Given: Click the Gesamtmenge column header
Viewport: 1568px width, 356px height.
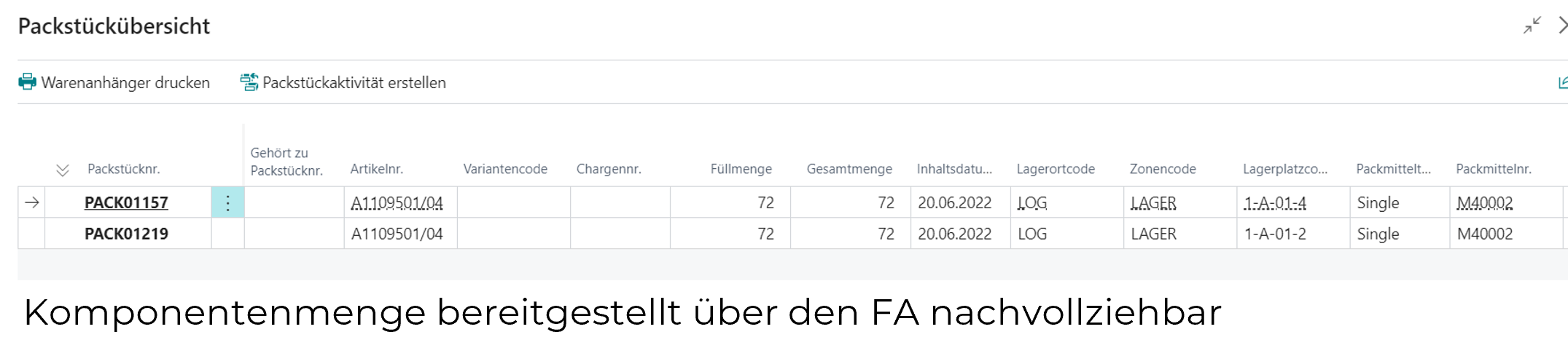Looking at the screenshot, I should [x=849, y=169].
